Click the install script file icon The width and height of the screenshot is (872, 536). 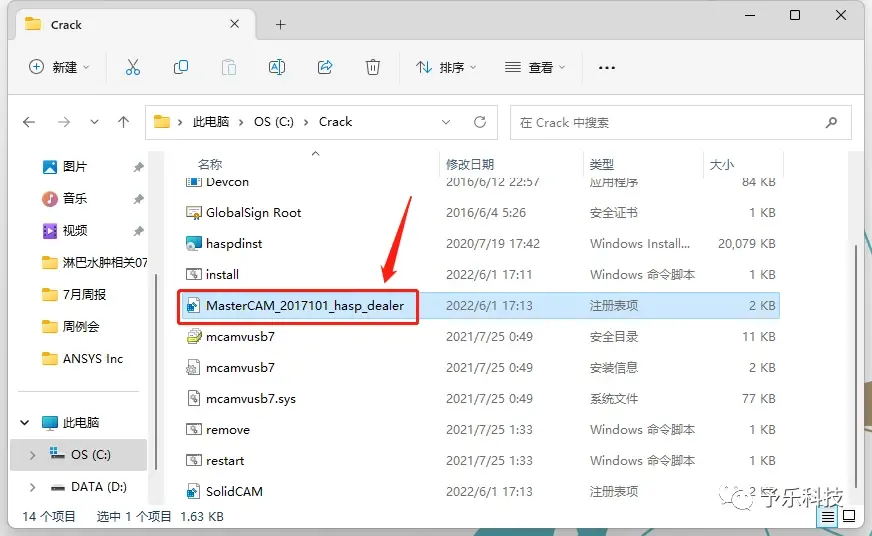coord(194,275)
